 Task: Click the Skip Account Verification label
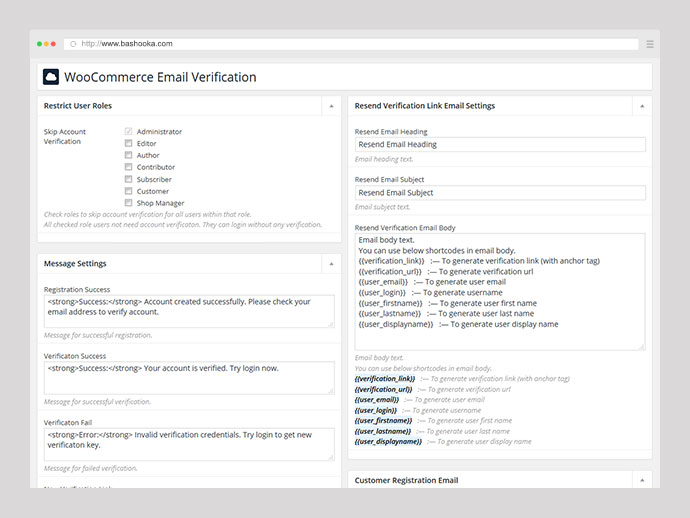click(x=65, y=136)
